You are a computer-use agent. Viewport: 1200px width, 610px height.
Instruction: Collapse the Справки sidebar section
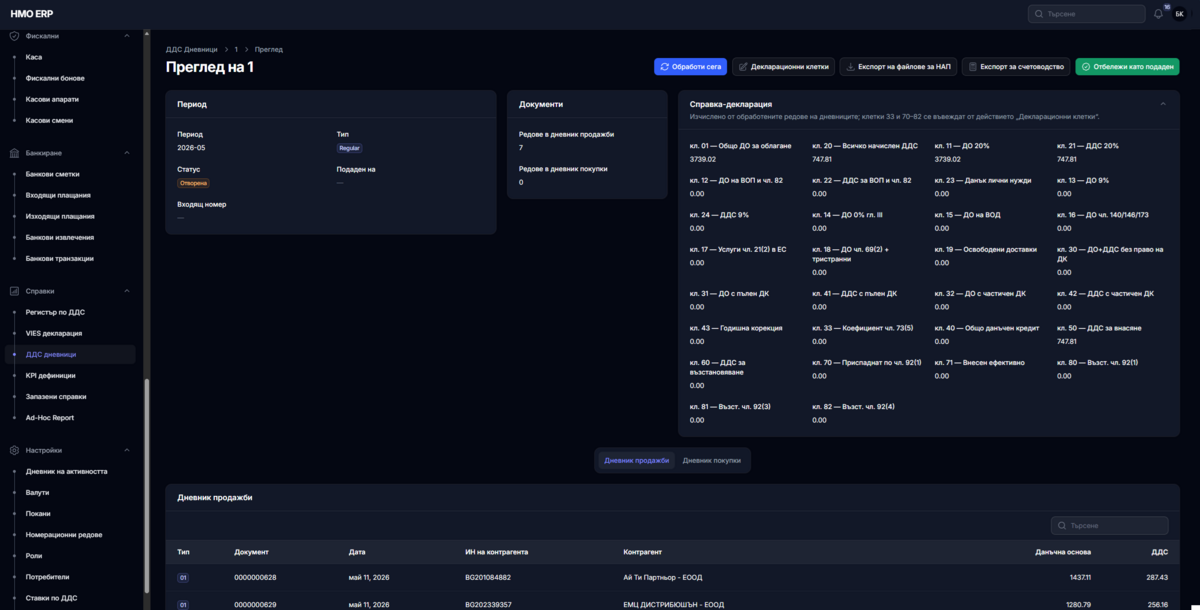pos(127,291)
